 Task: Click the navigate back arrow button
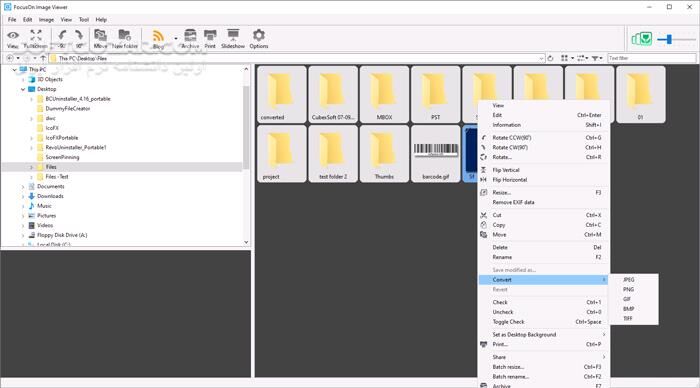click(10, 58)
